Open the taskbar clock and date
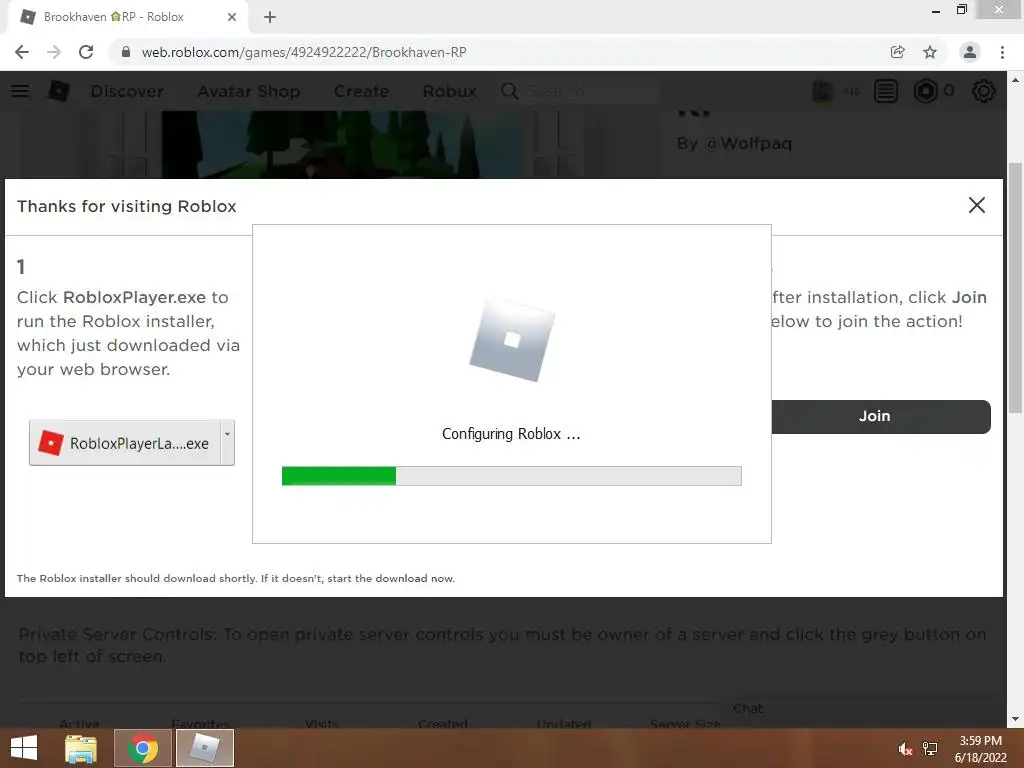 coord(980,749)
